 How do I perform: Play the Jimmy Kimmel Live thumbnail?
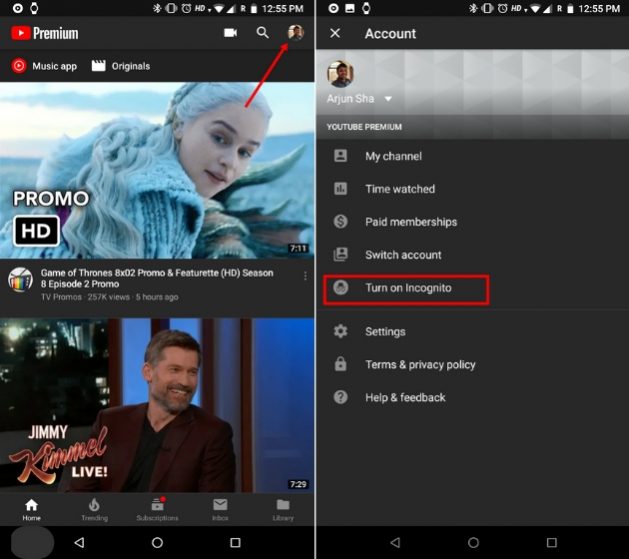point(157,405)
